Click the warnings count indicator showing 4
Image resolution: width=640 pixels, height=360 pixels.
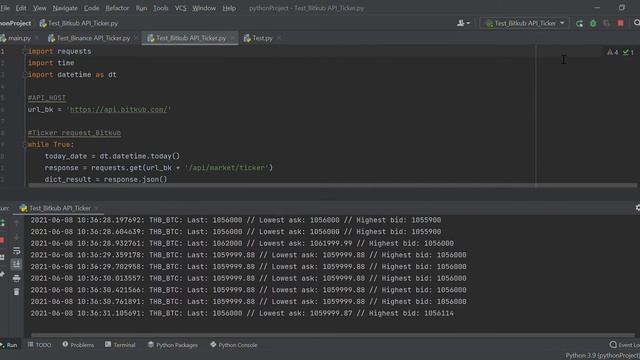[612, 52]
